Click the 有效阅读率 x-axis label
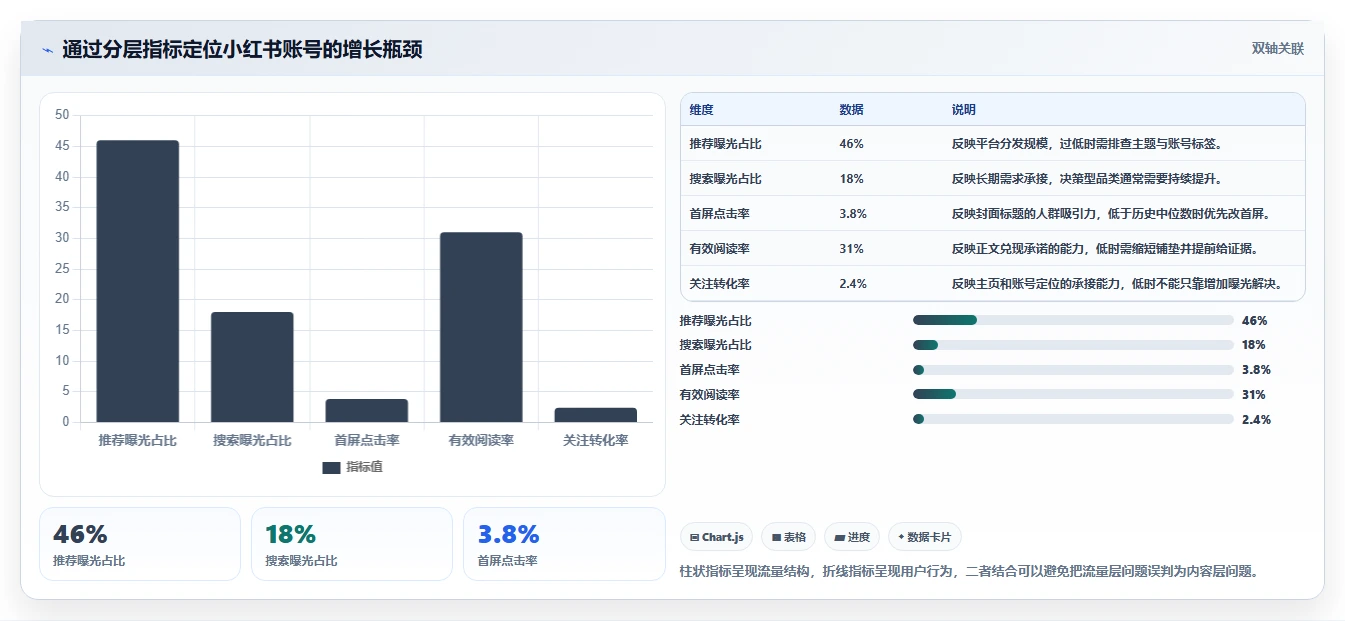 [x=481, y=441]
